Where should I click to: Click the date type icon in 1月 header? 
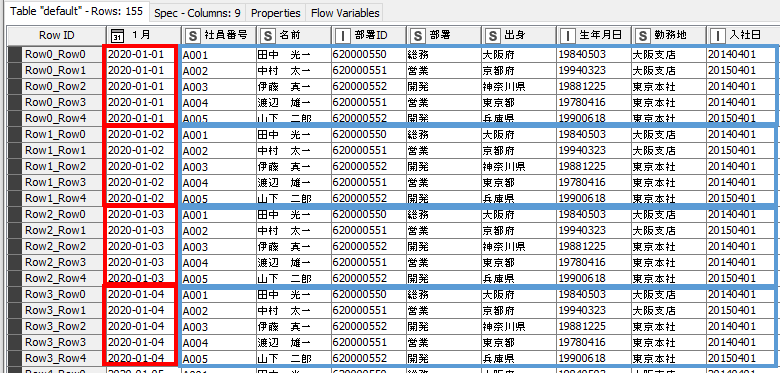click(x=117, y=35)
